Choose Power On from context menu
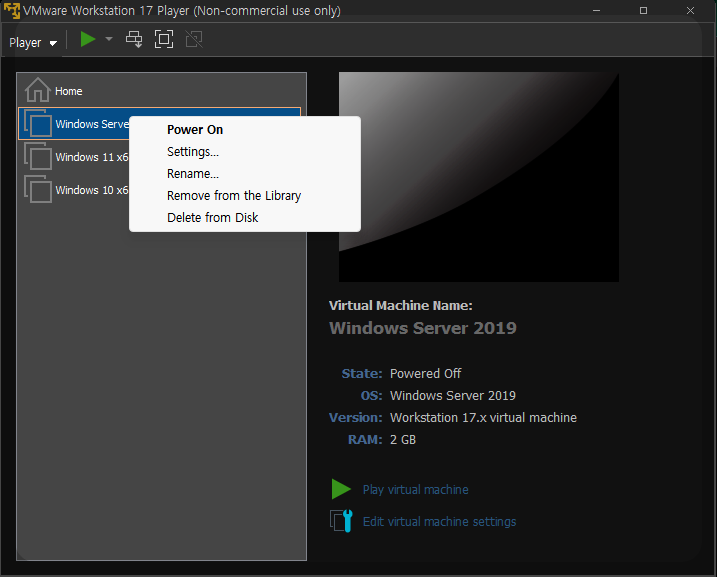 click(x=245, y=130)
